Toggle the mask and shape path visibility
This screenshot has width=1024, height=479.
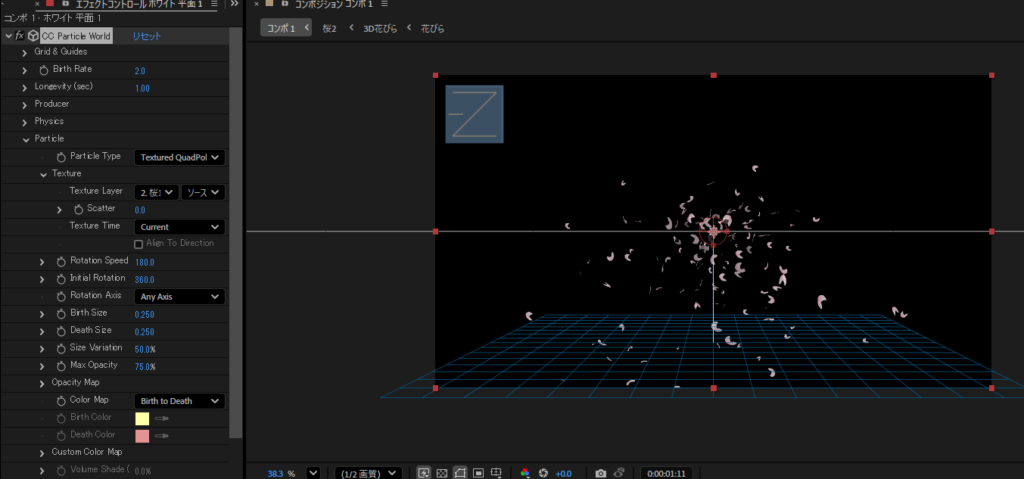(460, 472)
